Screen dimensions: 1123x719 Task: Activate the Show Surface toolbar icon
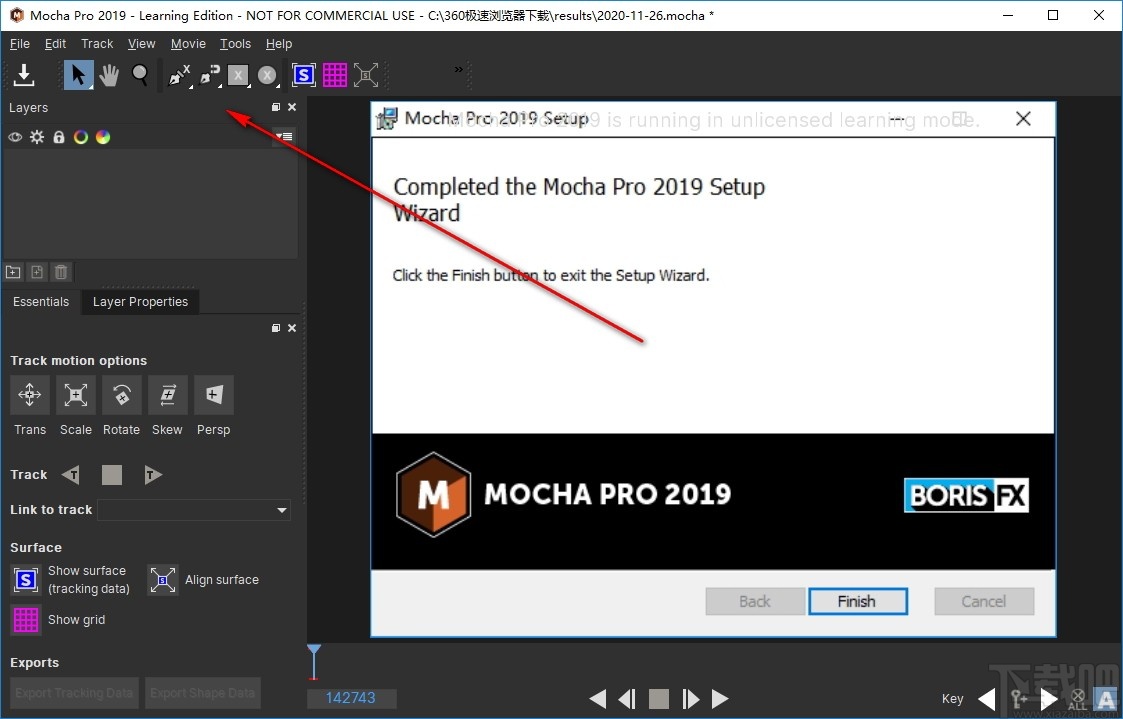coord(303,74)
